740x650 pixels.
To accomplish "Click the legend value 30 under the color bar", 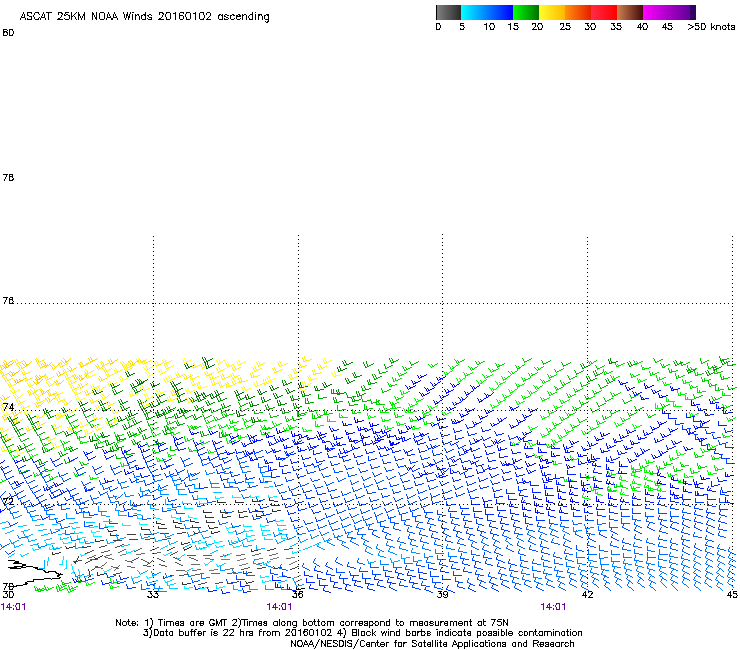I will pyautogui.click(x=590, y=27).
